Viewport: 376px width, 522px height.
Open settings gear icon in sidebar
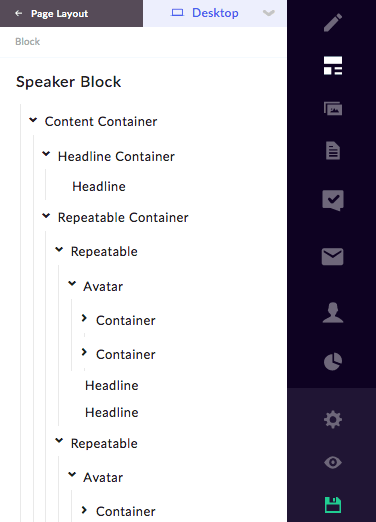[333, 419]
